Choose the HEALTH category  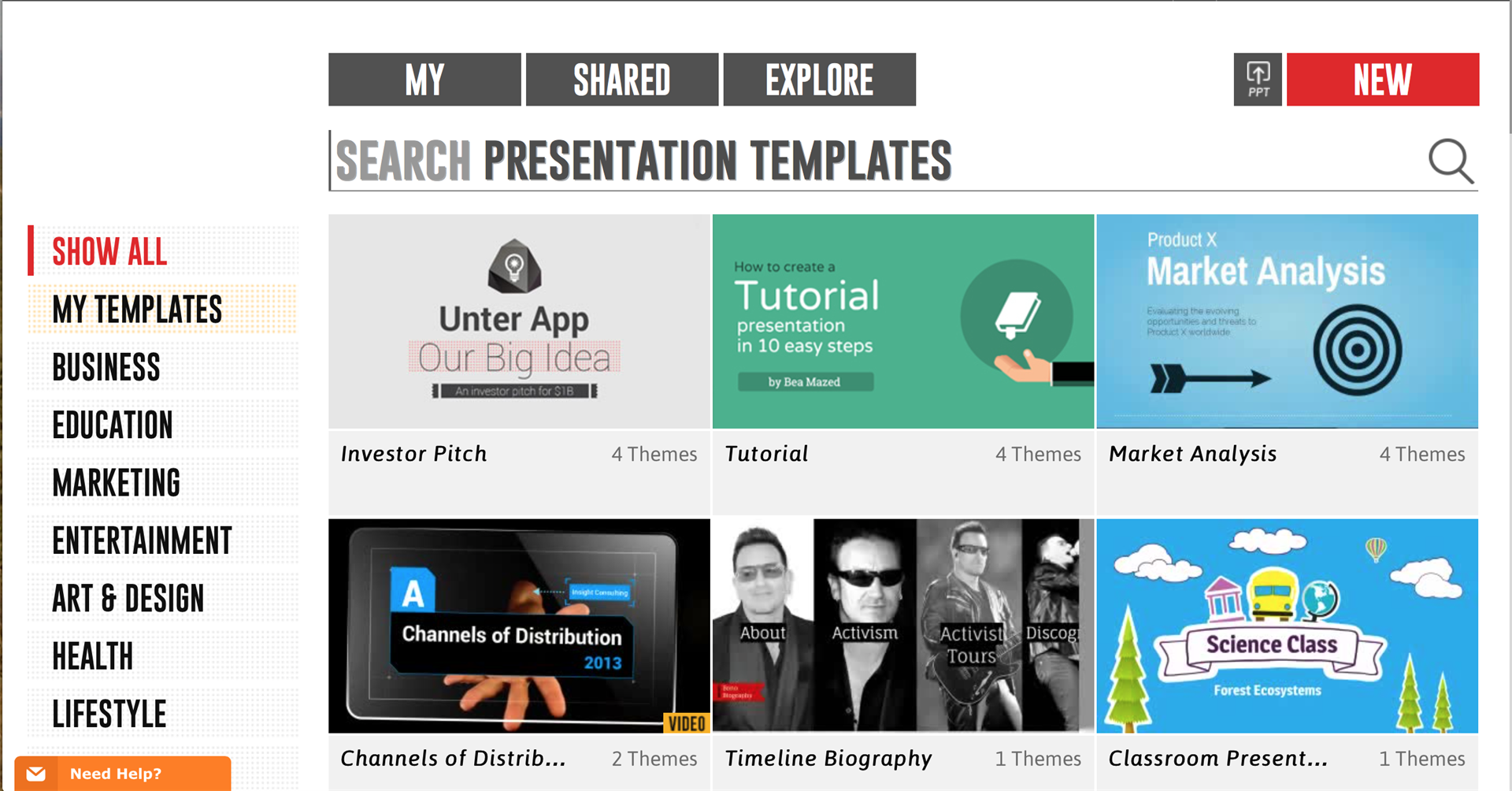pos(164,655)
